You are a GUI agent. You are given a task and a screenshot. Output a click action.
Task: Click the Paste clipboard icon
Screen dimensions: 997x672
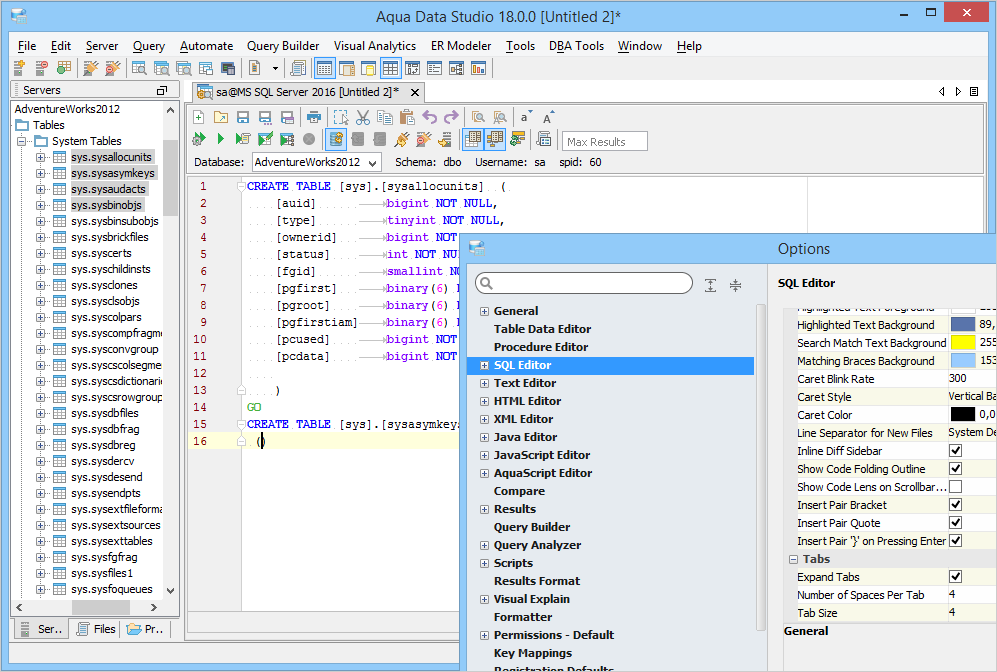coord(407,117)
